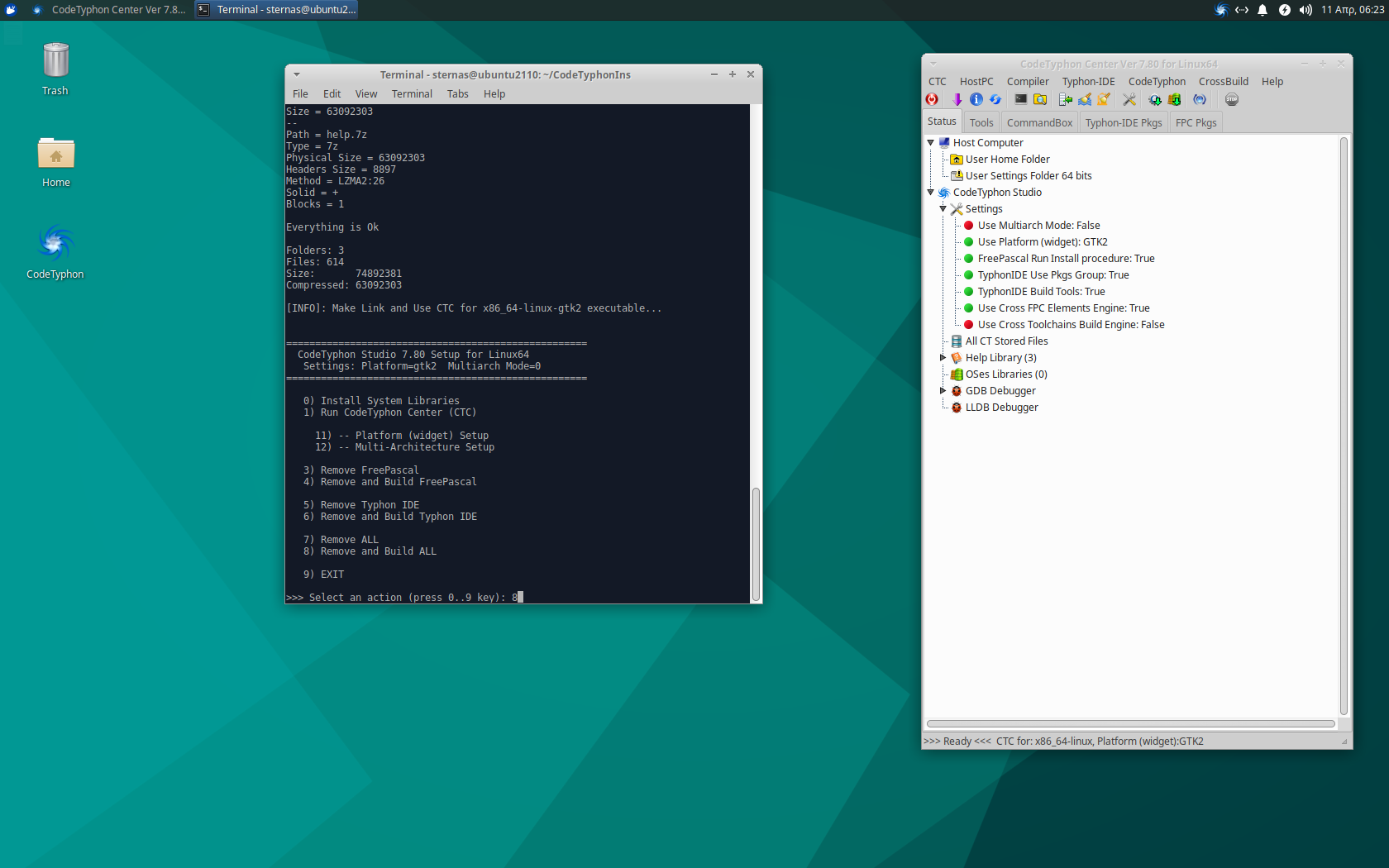Open the Terminal window's Tabs menu
Image resolution: width=1389 pixels, height=868 pixels.
(458, 94)
